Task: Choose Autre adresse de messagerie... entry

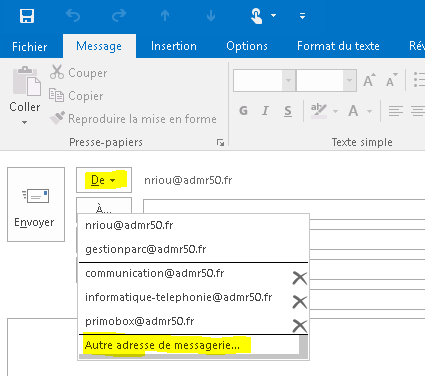Action: coord(162,345)
